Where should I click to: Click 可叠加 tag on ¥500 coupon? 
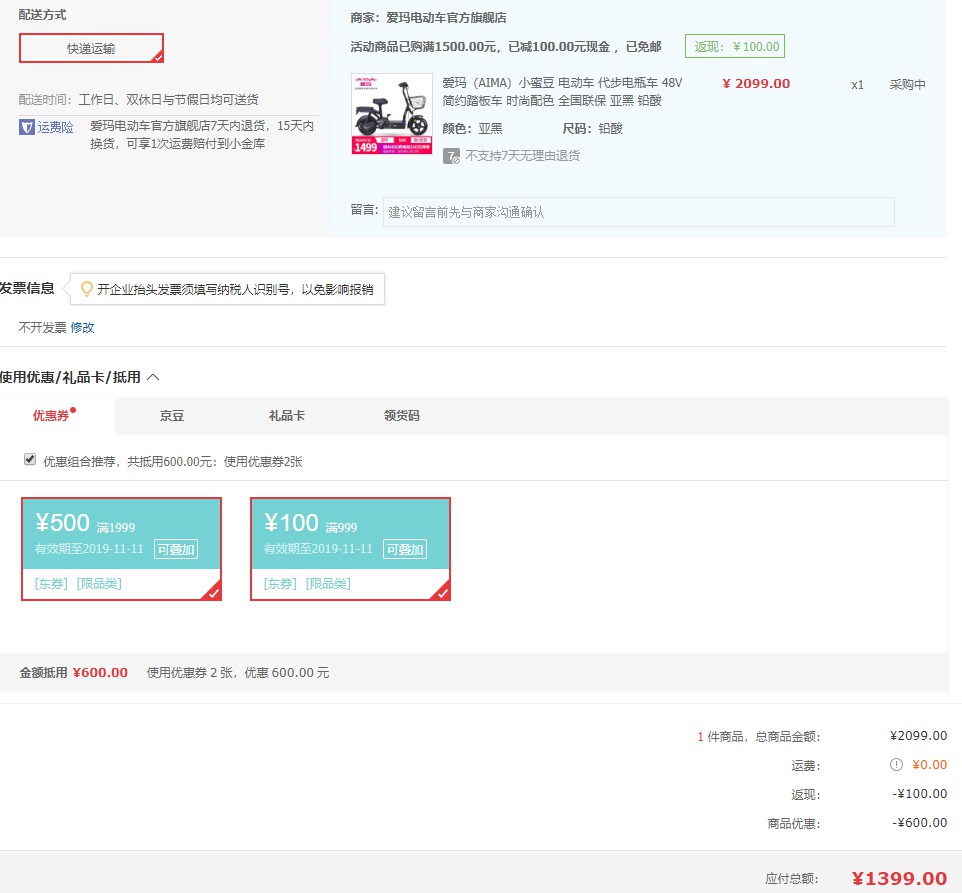point(175,550)
